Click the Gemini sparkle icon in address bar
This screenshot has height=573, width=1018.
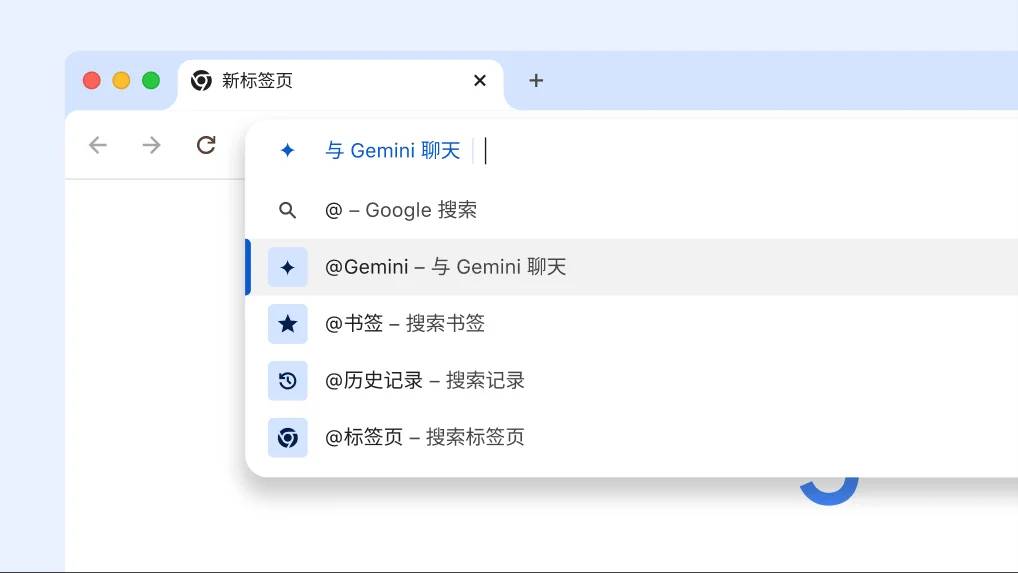pyautogui.click(x=287, y=151)
